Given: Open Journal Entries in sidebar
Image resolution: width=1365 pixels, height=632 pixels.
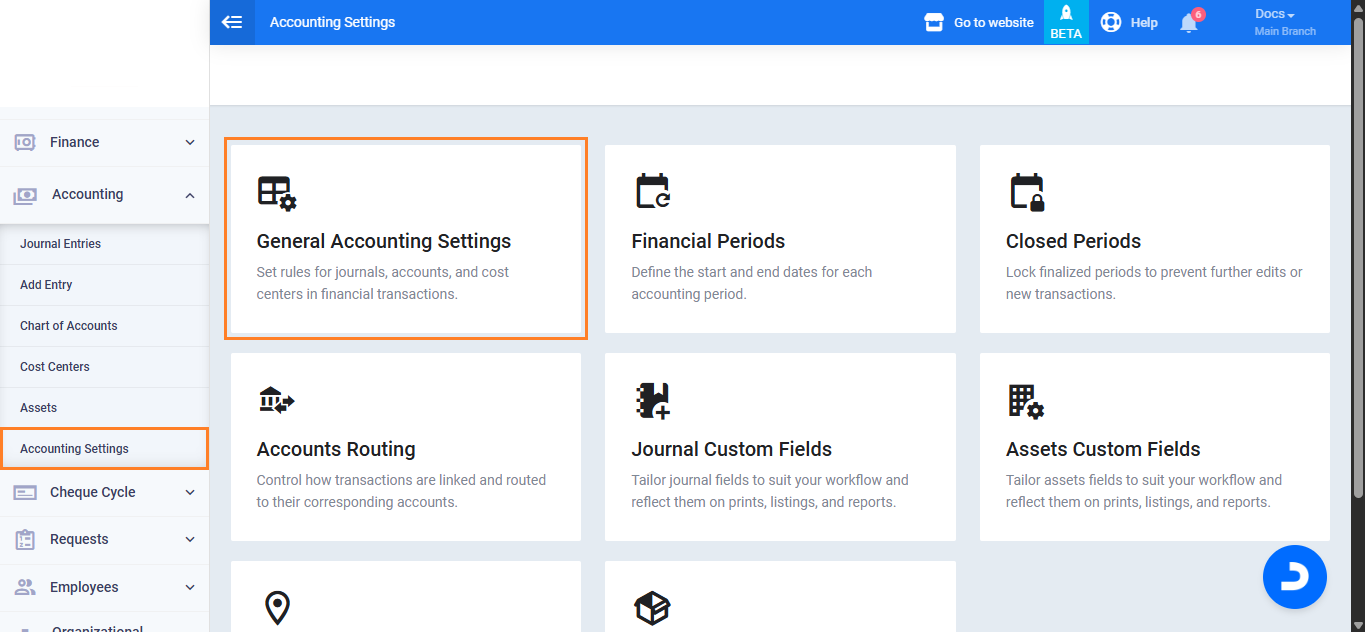Looking at the screenshot, I should click(60, 244).
